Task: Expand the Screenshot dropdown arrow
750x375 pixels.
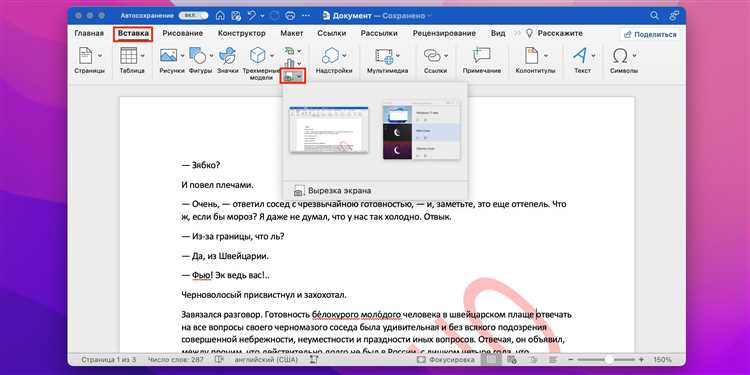Action: click(299, 76)
